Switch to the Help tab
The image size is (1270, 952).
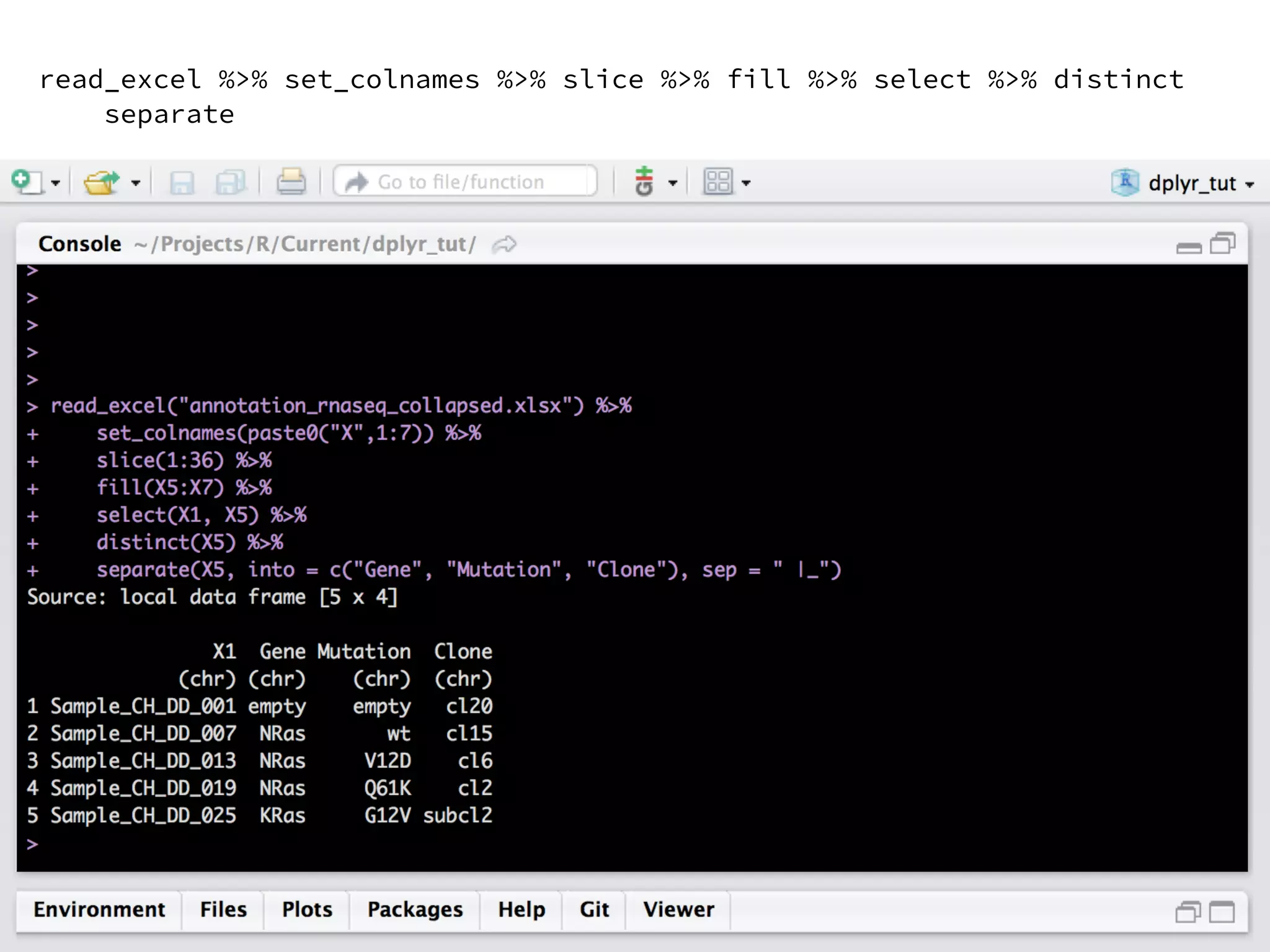click(522, 910)
